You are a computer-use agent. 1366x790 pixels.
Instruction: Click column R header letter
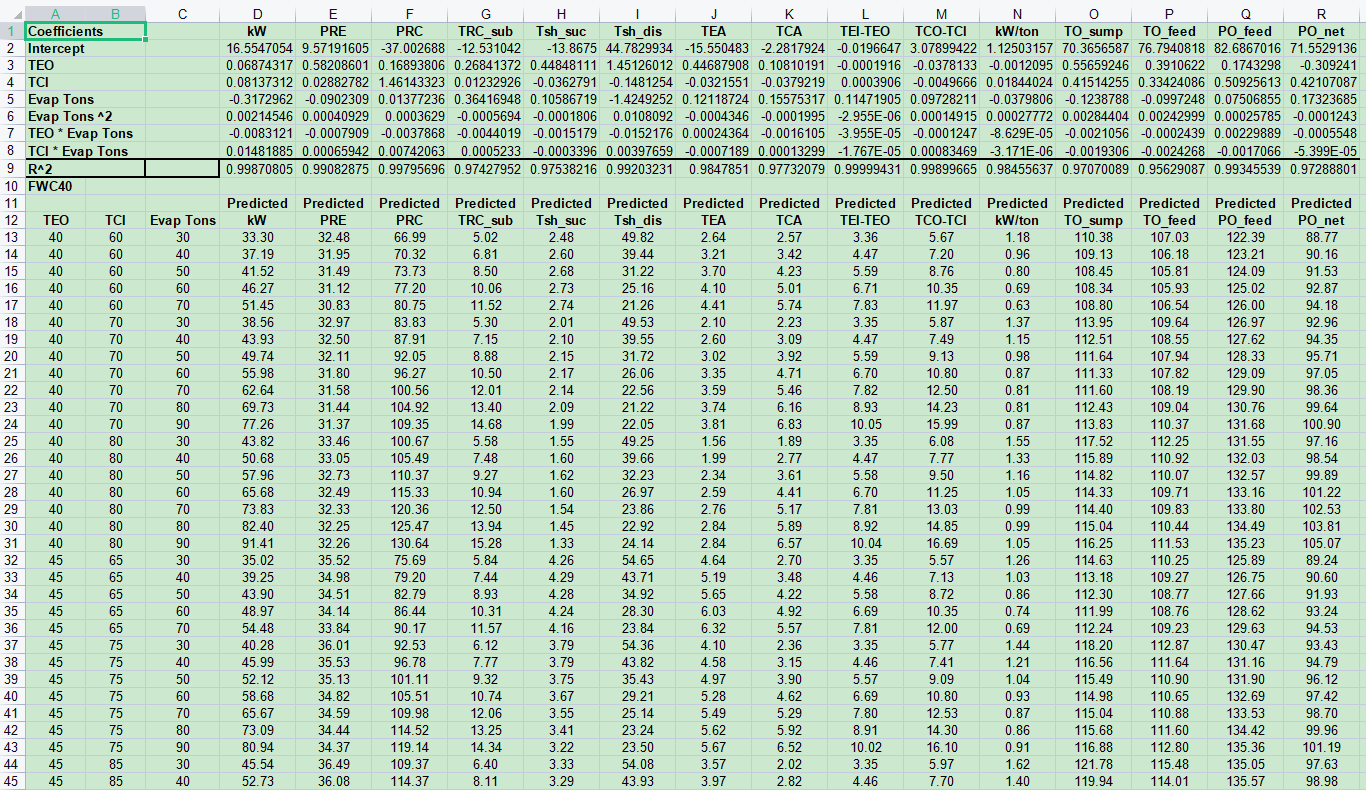1321,13
